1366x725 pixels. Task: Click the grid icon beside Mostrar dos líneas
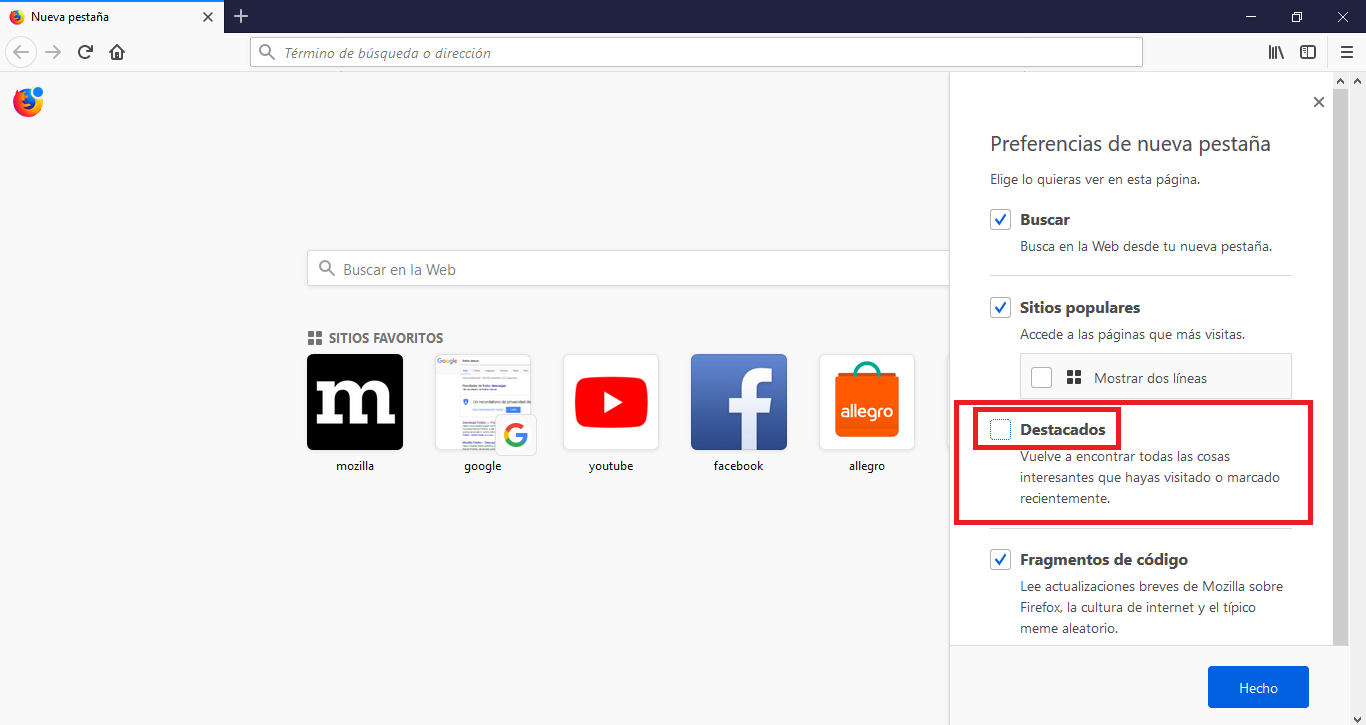(1075, 377)
